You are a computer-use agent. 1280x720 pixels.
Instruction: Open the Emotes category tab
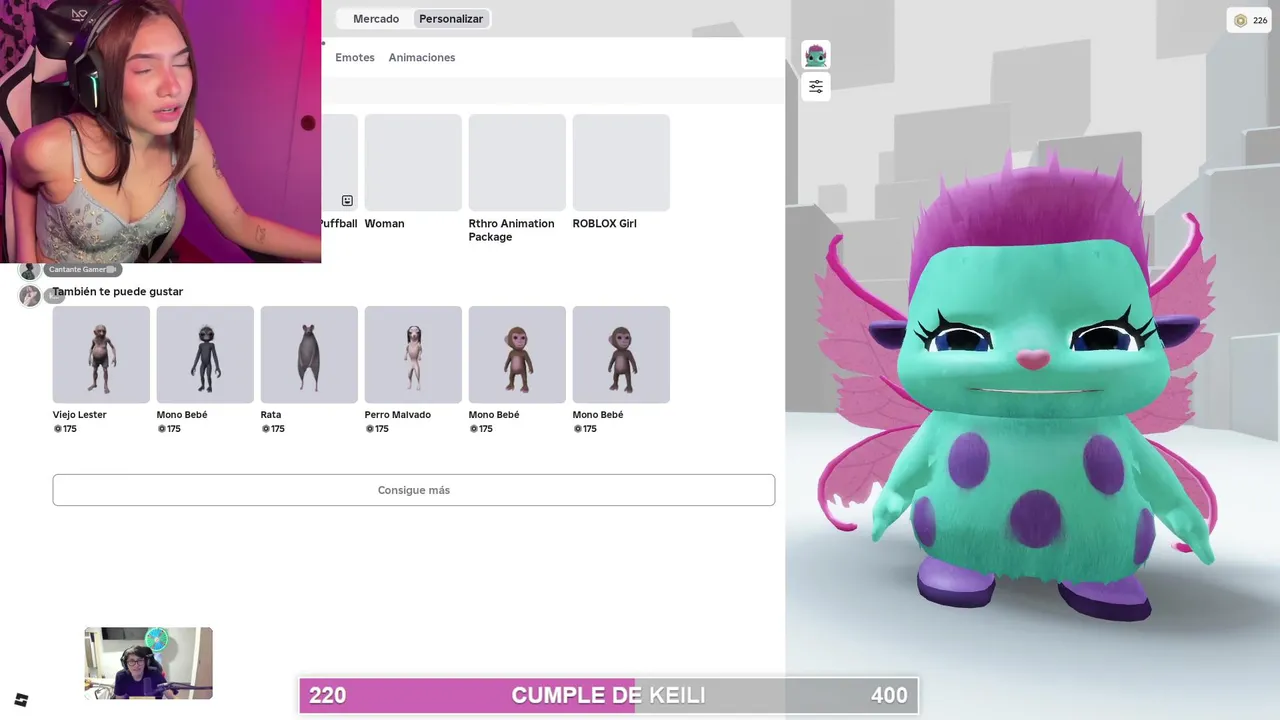355,58
